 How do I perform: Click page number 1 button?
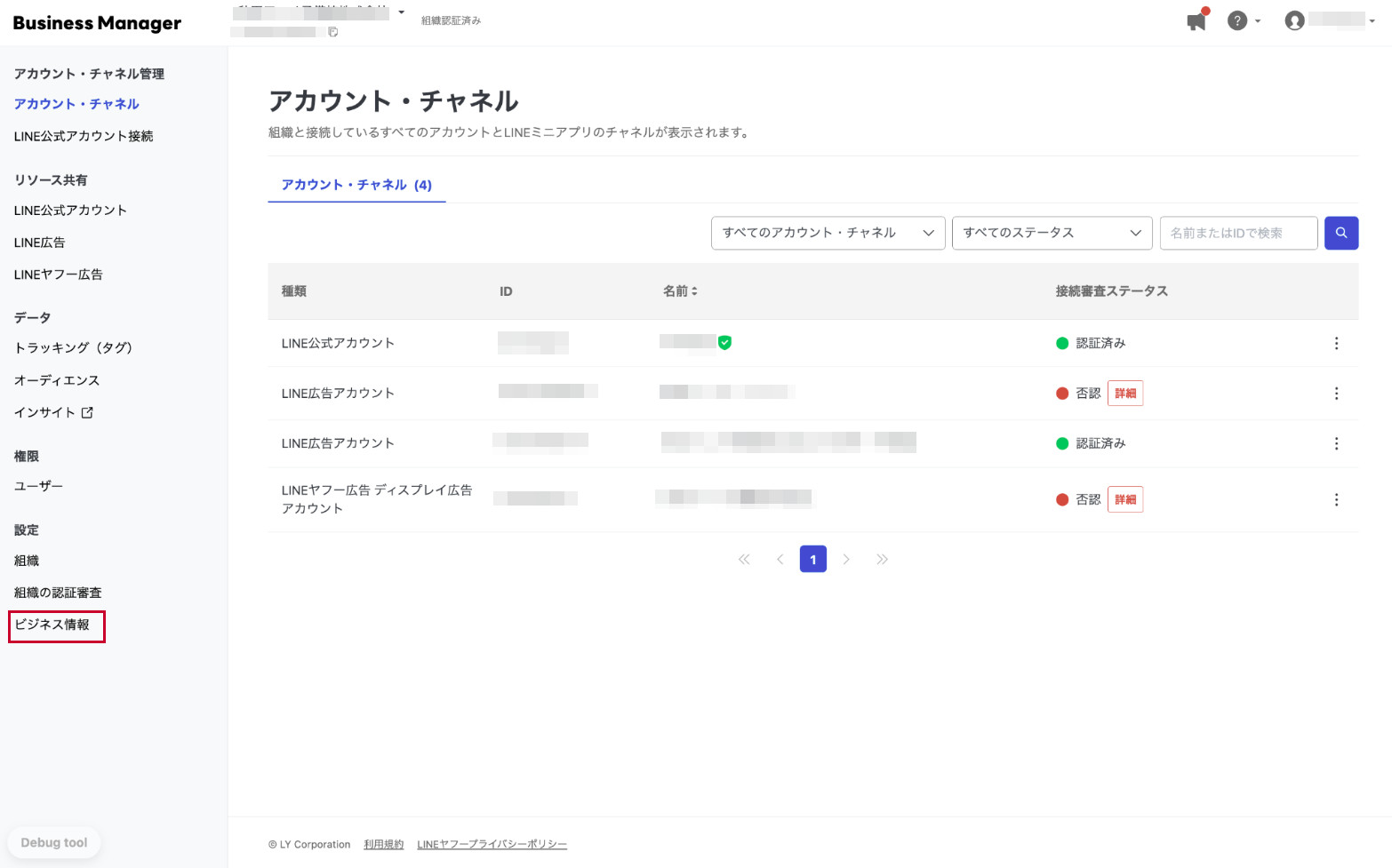coord(813,559)
